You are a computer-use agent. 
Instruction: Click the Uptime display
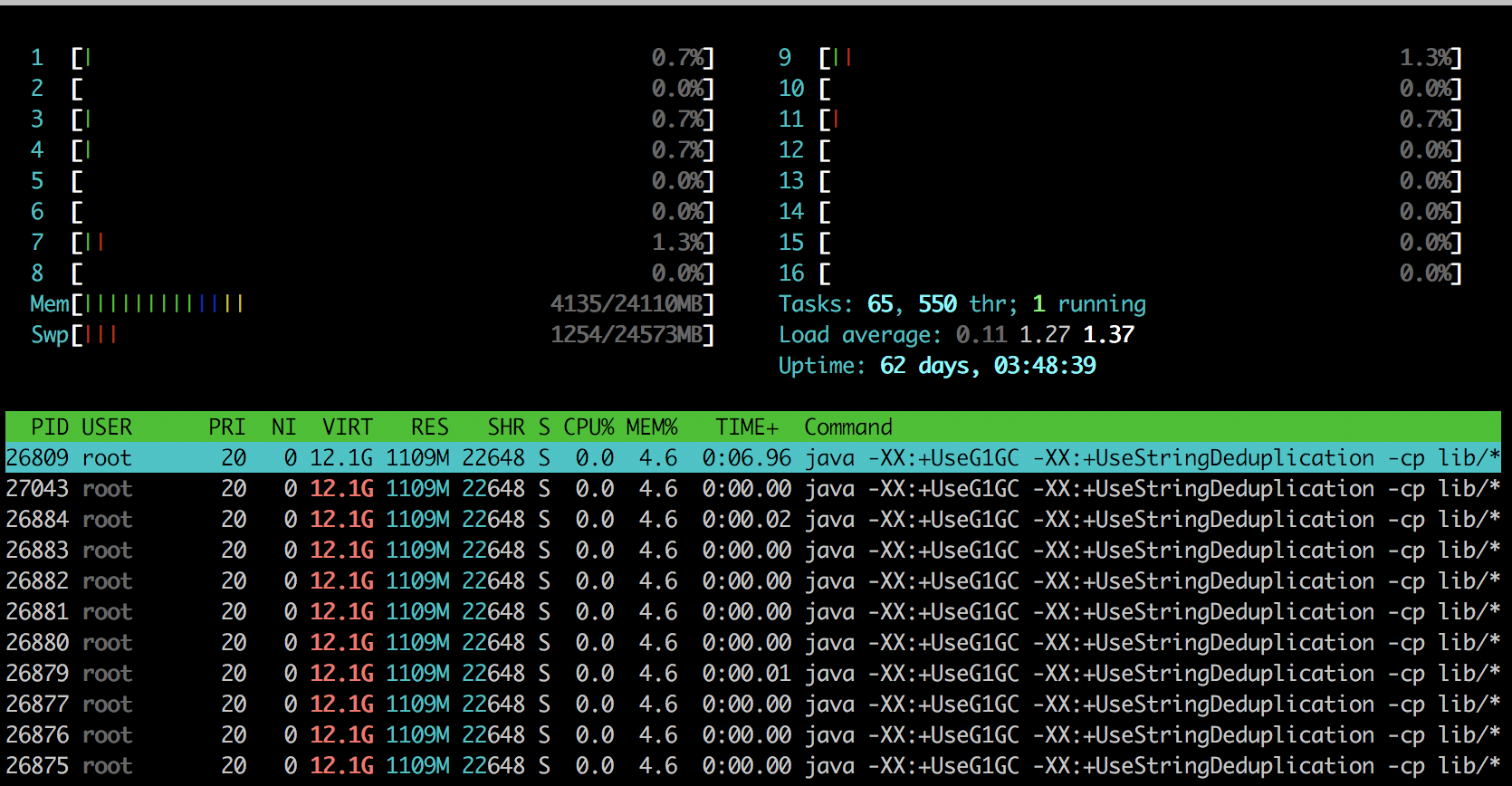pos(937,366)
